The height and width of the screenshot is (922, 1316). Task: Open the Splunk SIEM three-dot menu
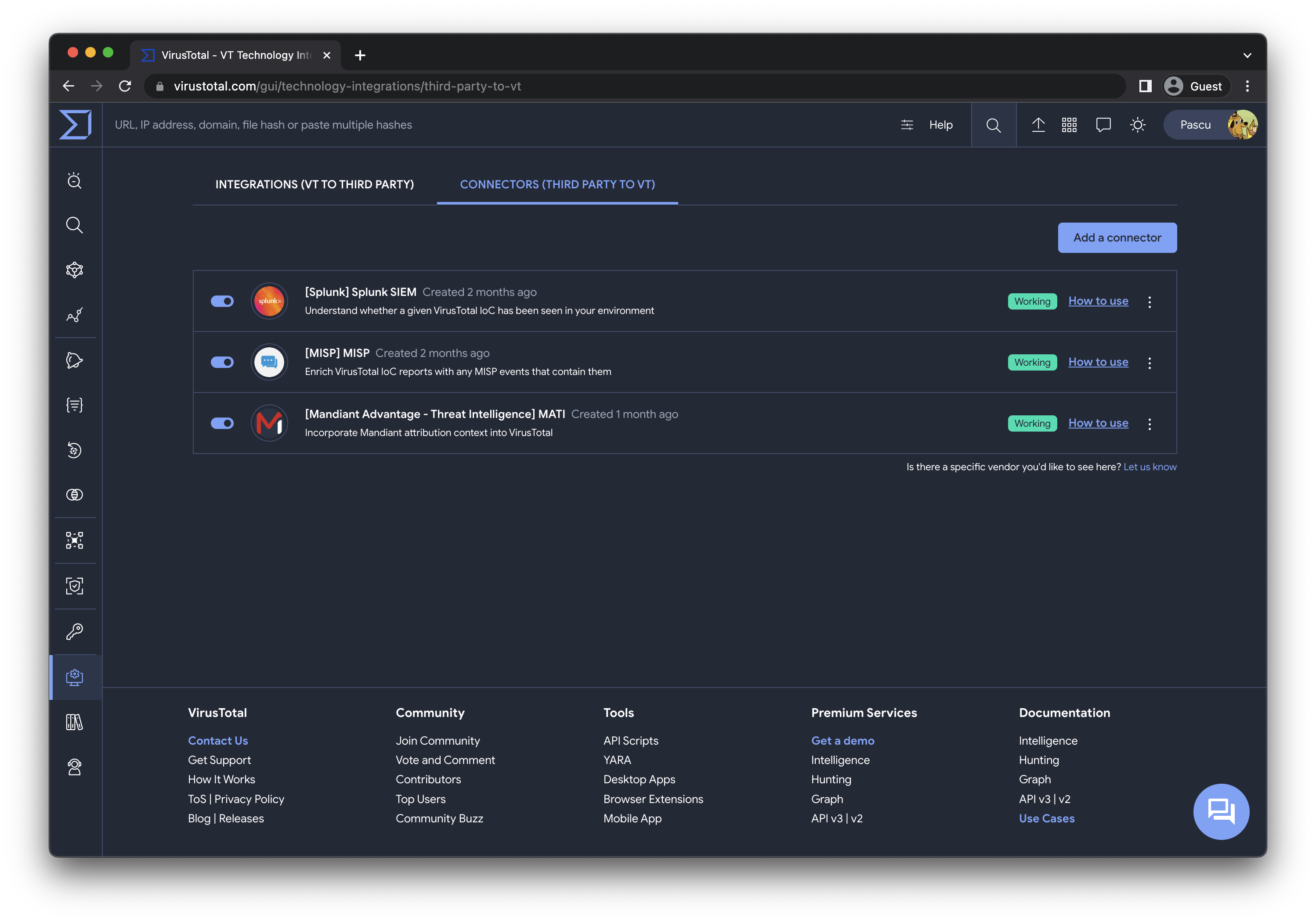click(x=1149, y=302)
